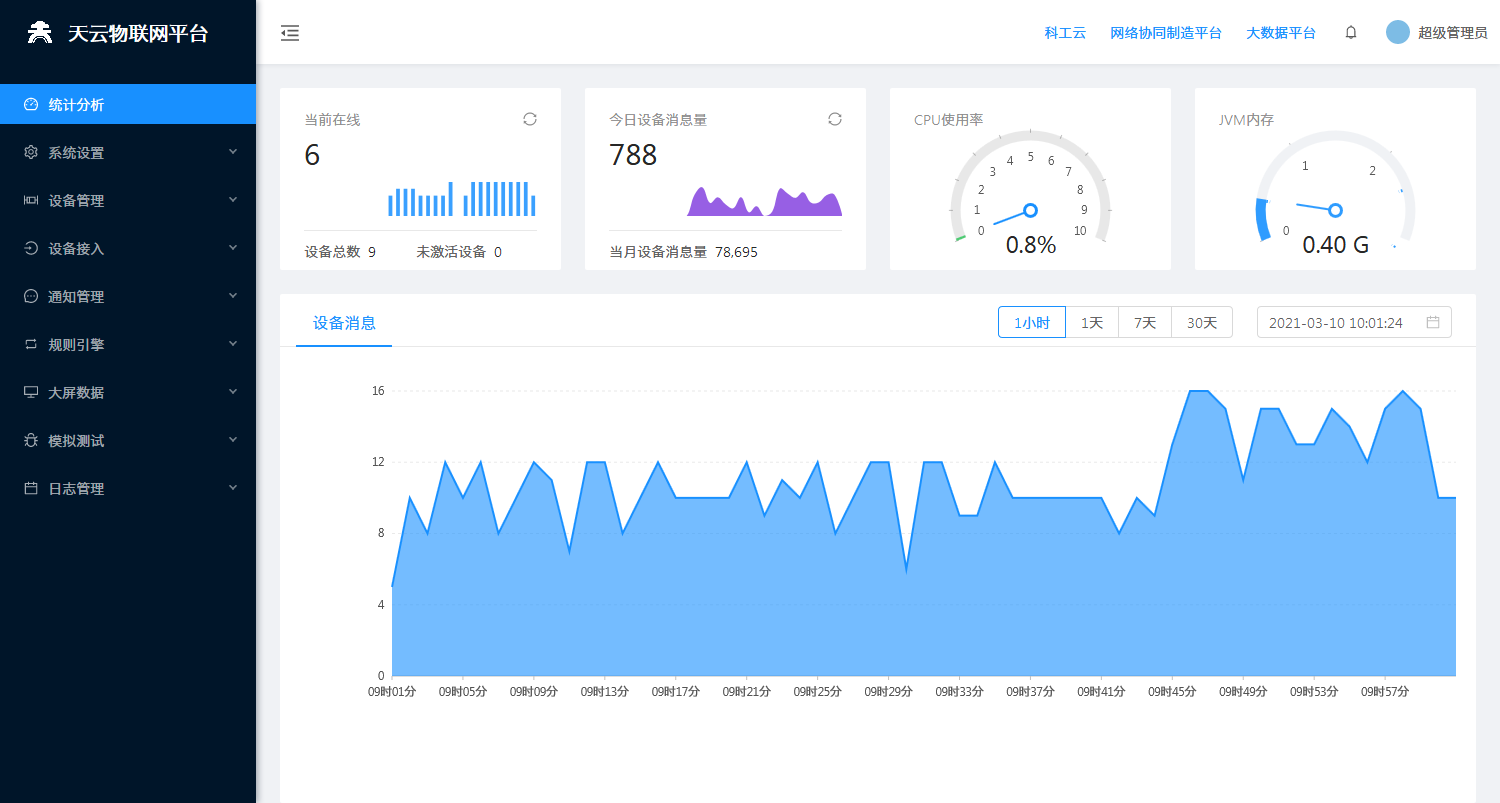Open the 大数据平台 link
Image resolution: width=1500 pixels, height=803 pixels.
click(x=1281, y=33)
